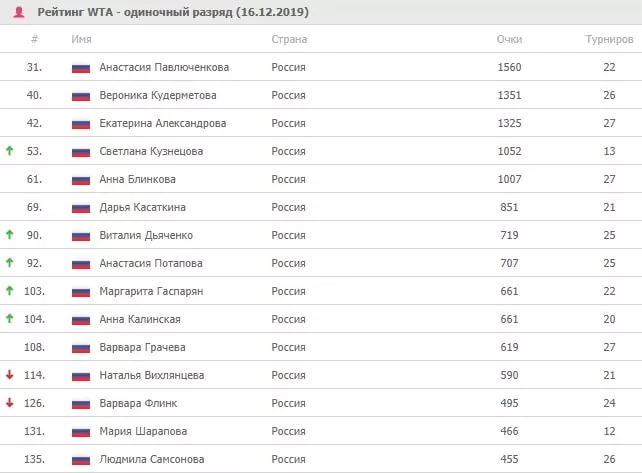Viewport: 642px width, 473px height.
Task: Click the points value 466
Action: pos(509,431)
